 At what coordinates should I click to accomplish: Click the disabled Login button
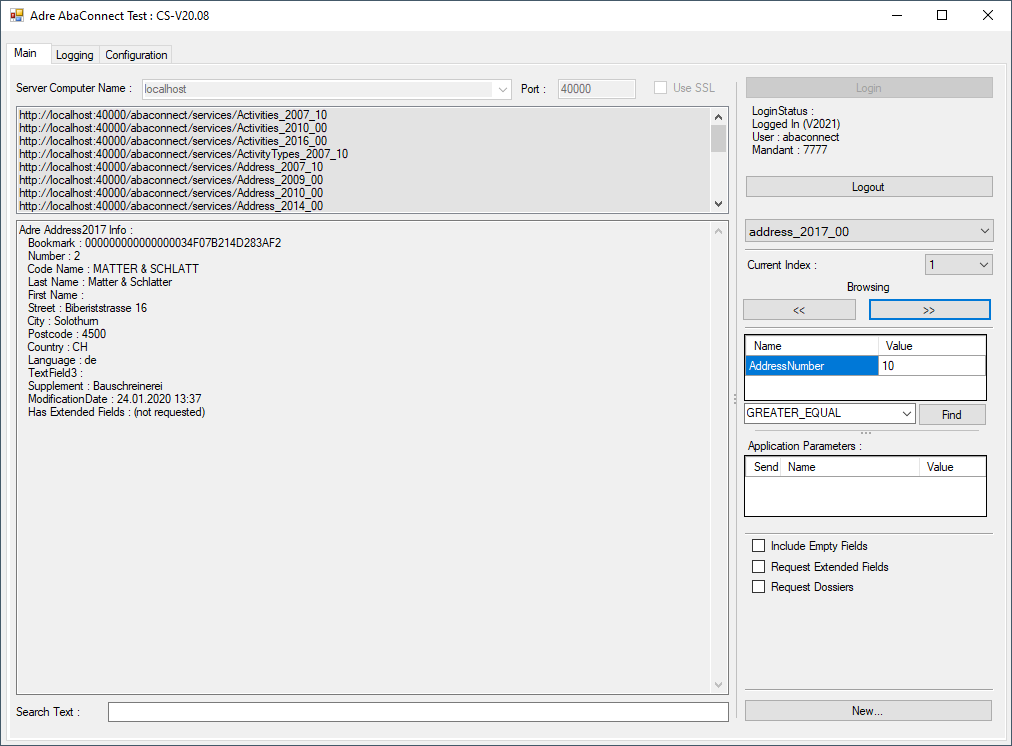click(869, 88)
